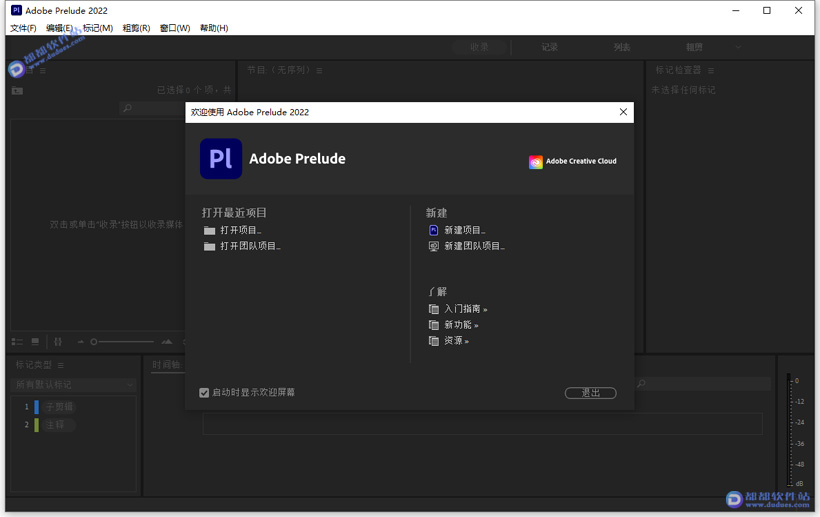
Task: Click the 时间轴 tab
Action: click(x=167, y=364)
